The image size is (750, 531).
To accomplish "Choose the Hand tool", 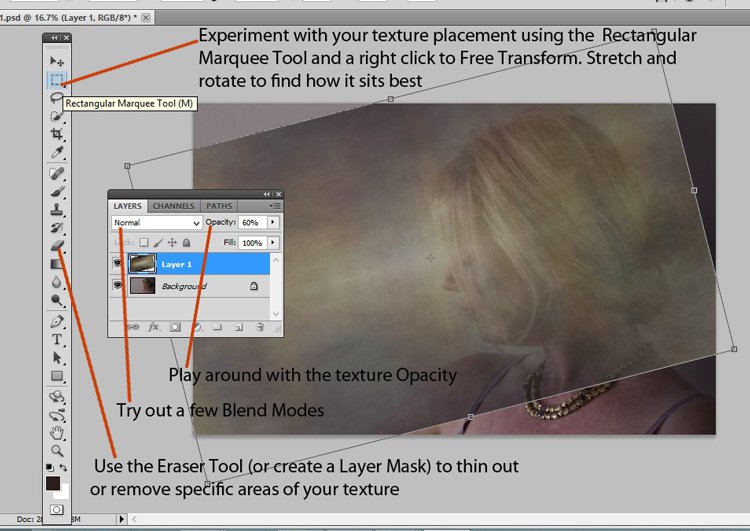I will pyautogui.click(x=57, y=432).
